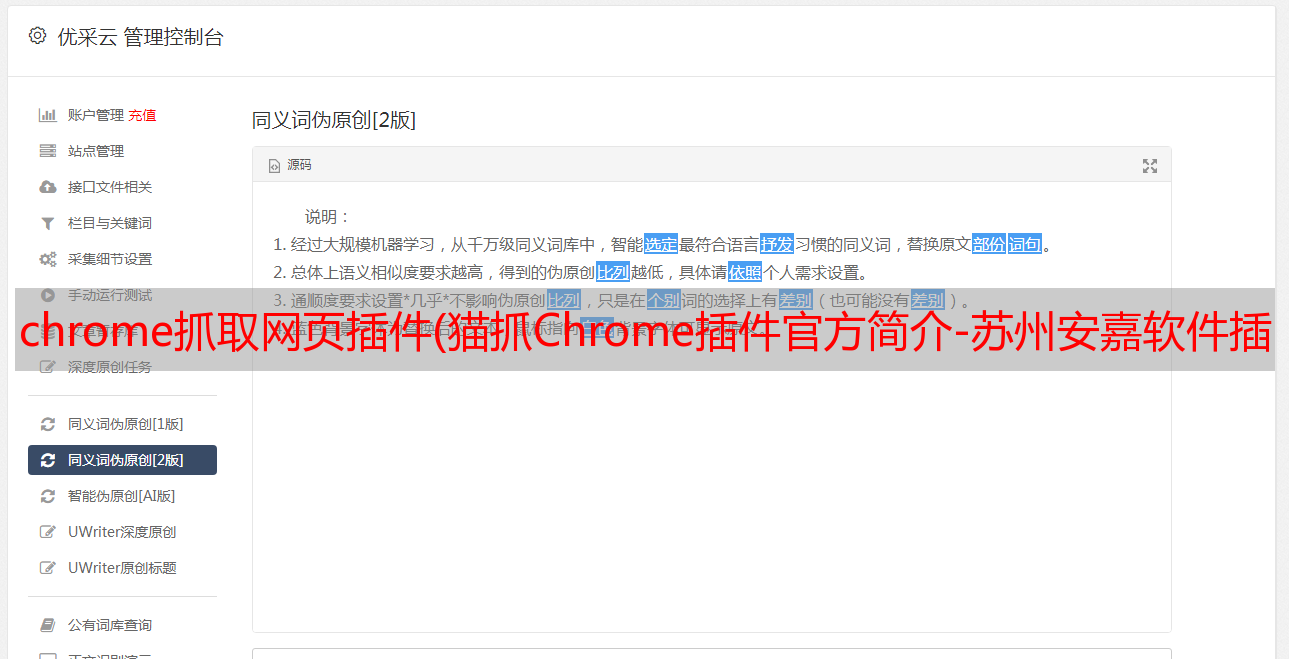Click highlighted word 选定 in editor text

pyautogui.click(x=661, y=244)
